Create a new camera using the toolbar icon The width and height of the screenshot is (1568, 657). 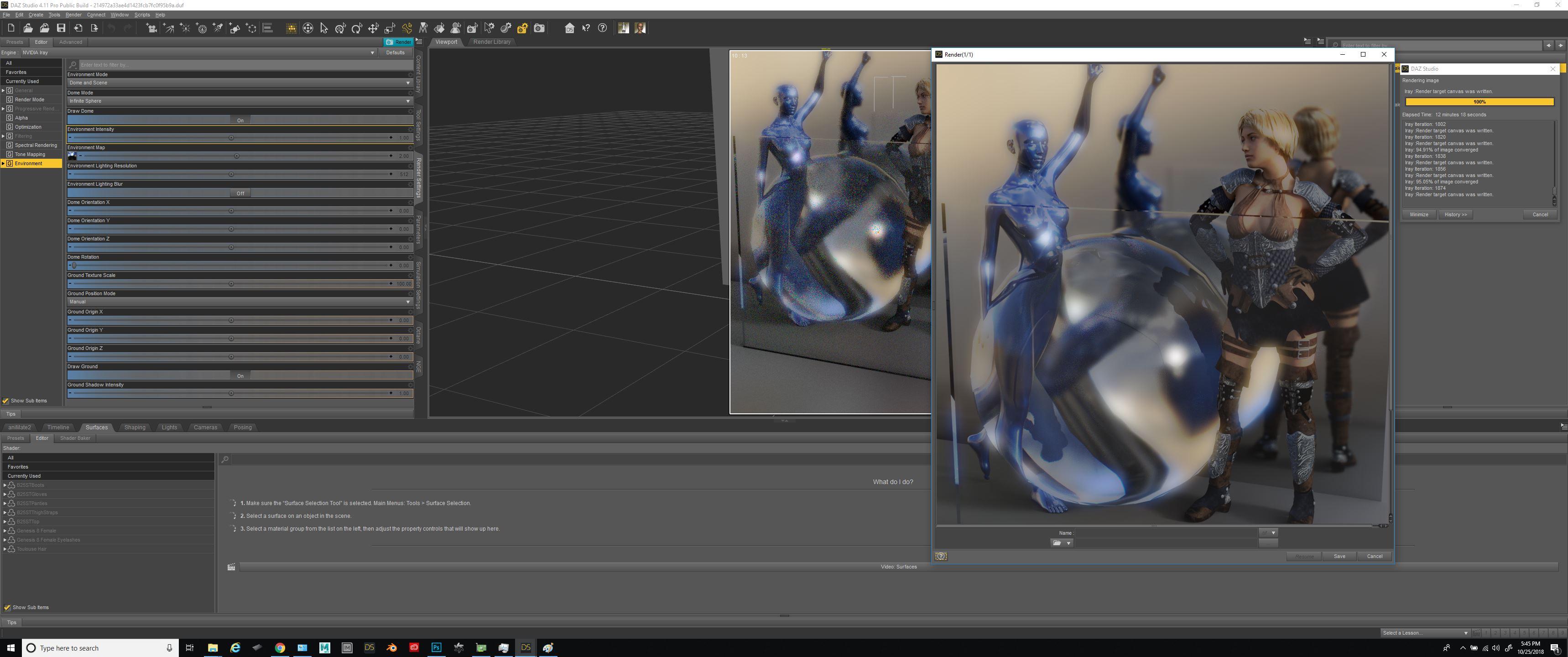tap(151, 28)
